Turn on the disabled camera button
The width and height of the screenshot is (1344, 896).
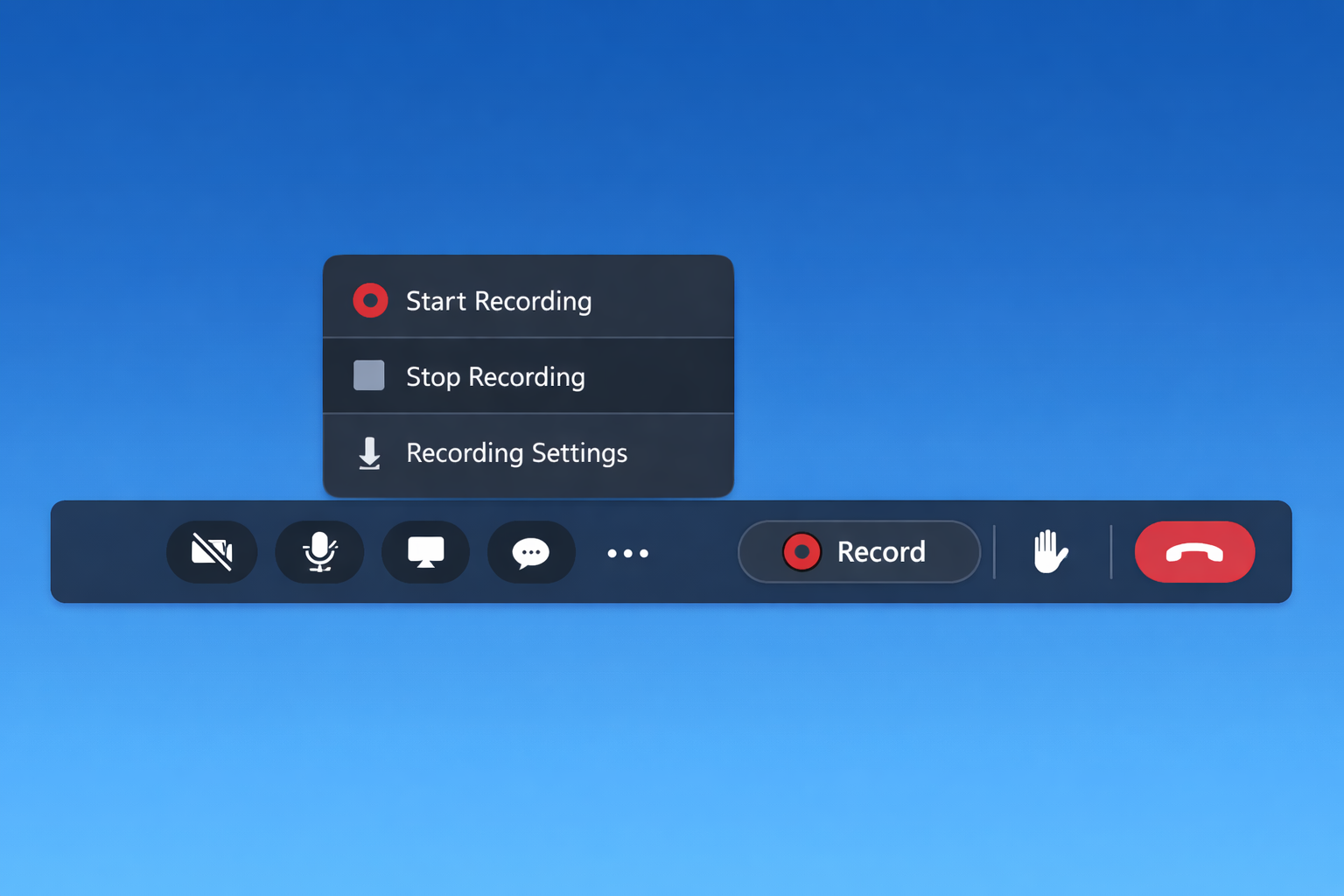click(x=212, y=552)
